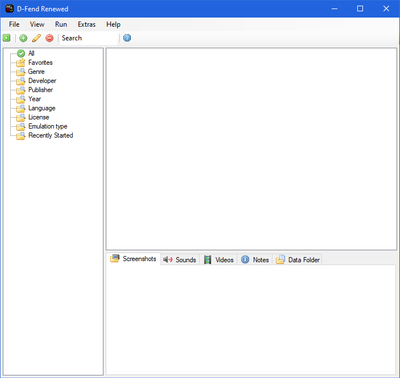The image size is (400, 378).
Task: Click the folder icon beside Emulation type
Action: pyautogui.click(x=21, y=126)
